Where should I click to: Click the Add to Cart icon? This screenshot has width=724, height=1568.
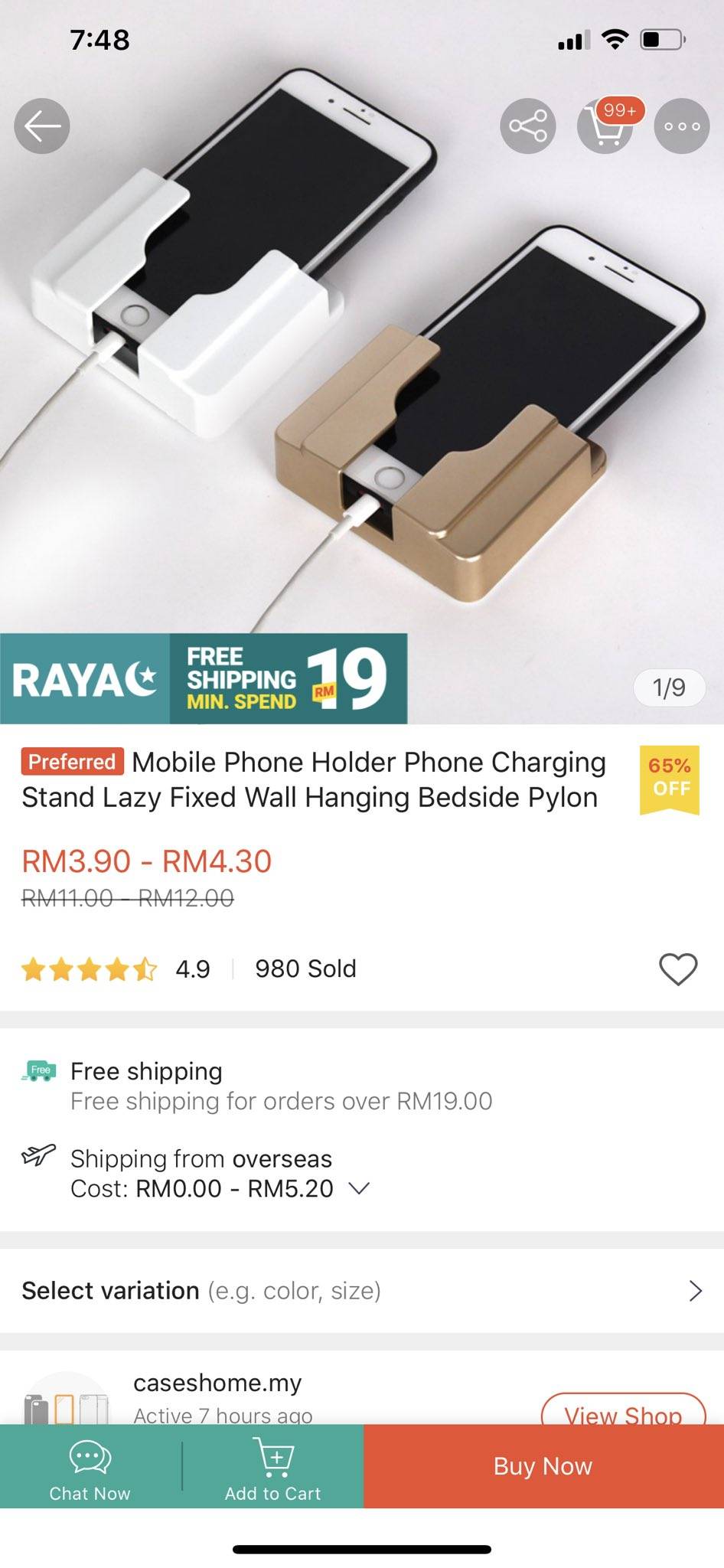[273, 1456]
